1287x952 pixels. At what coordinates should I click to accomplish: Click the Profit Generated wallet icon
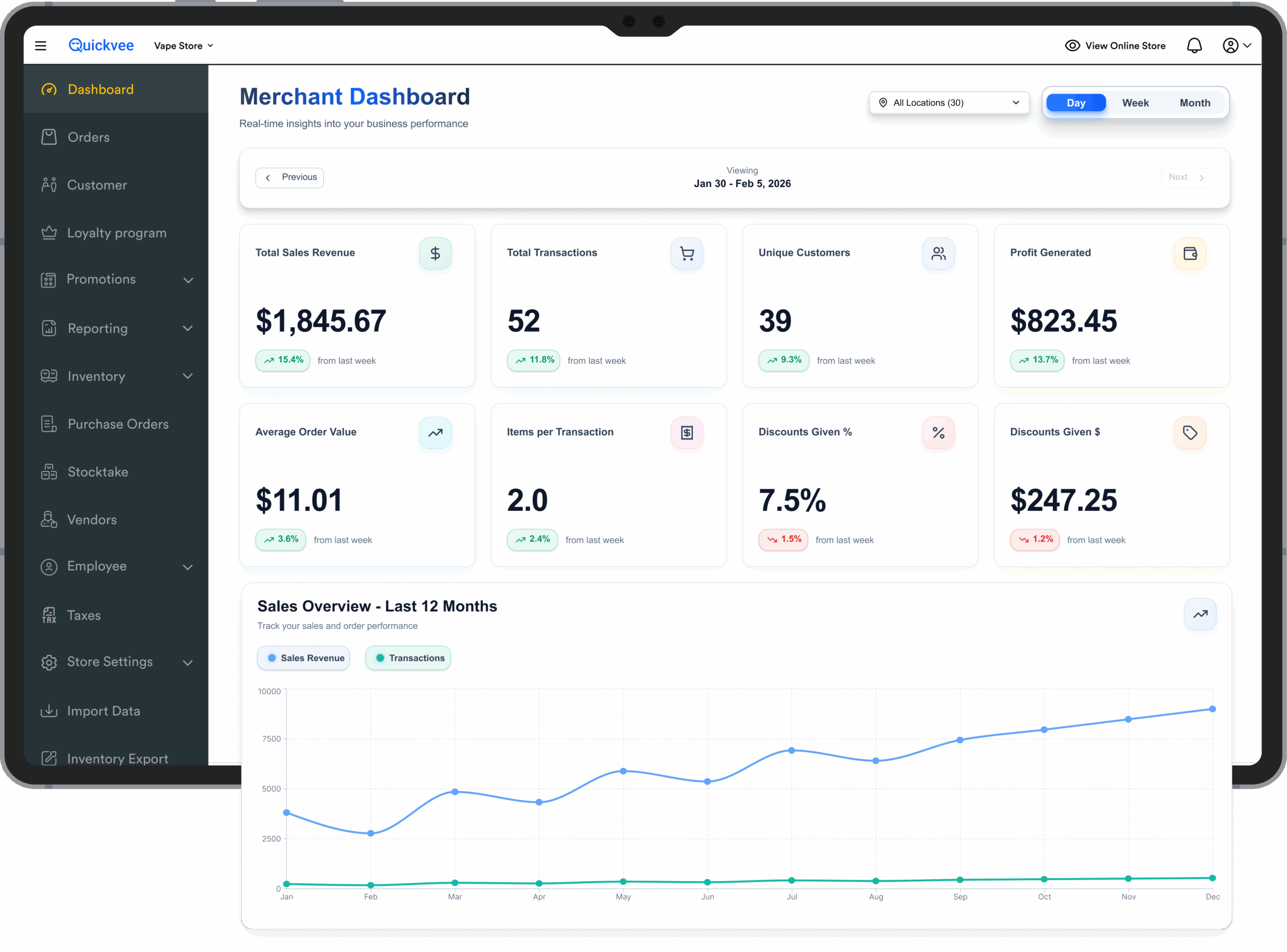pos(1189,253)
